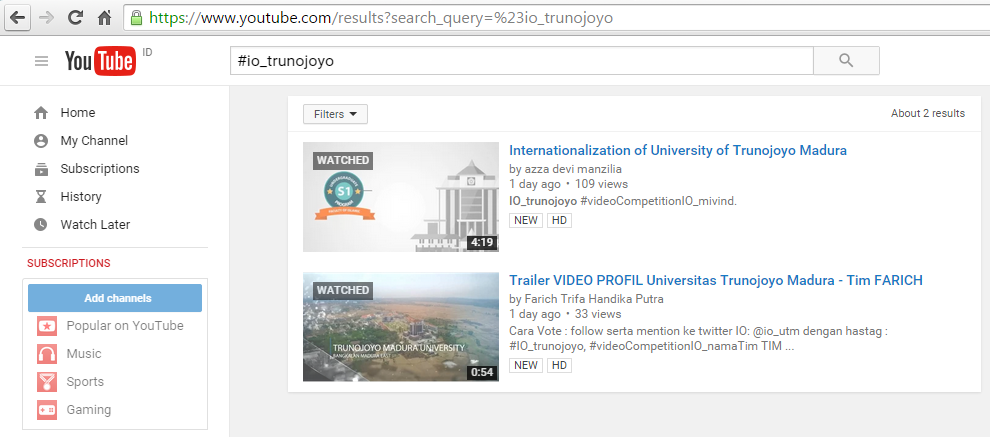Click NEW badge under the Internationalization video

526,220
